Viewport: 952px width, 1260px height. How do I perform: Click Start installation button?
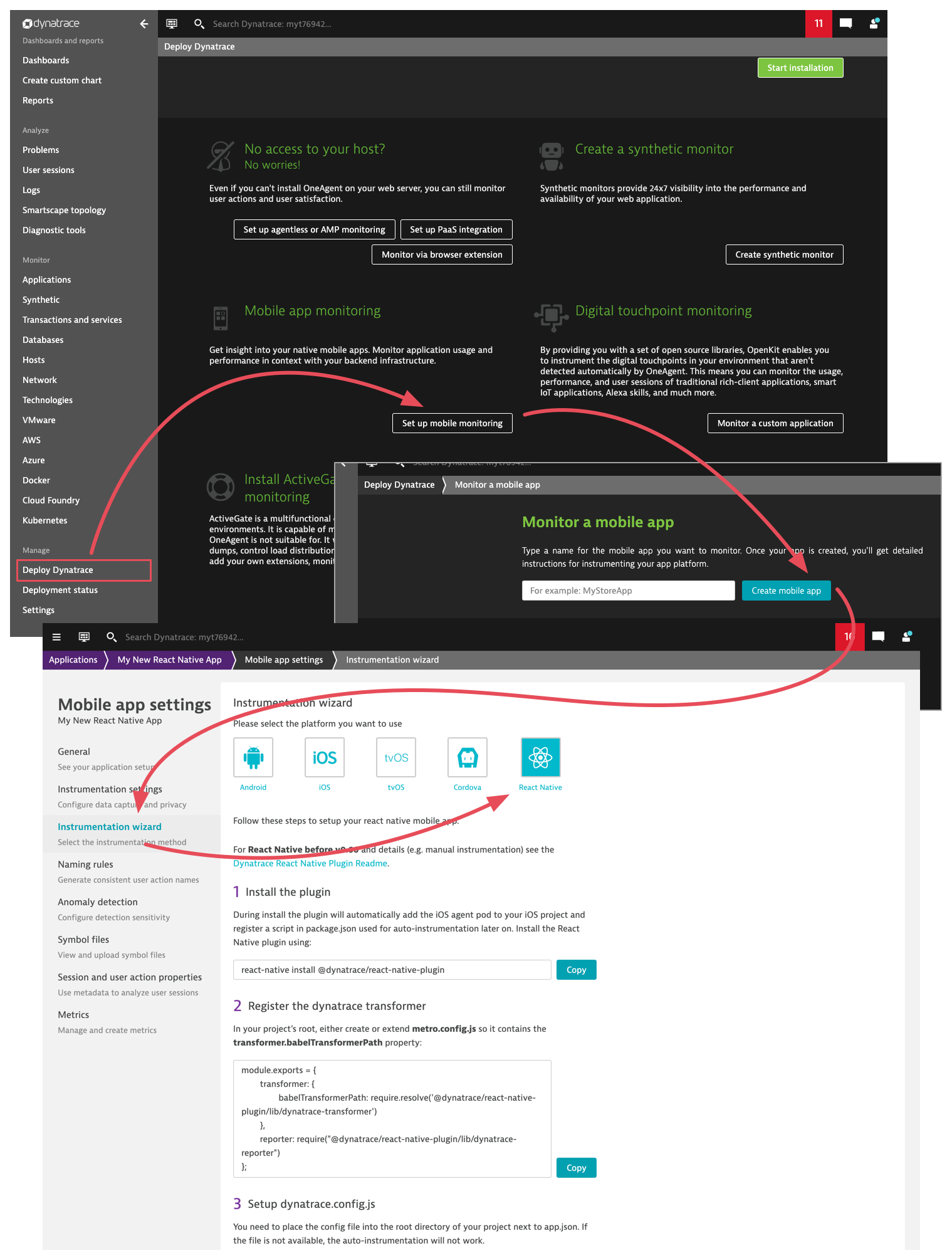click(x=800, y=68)
